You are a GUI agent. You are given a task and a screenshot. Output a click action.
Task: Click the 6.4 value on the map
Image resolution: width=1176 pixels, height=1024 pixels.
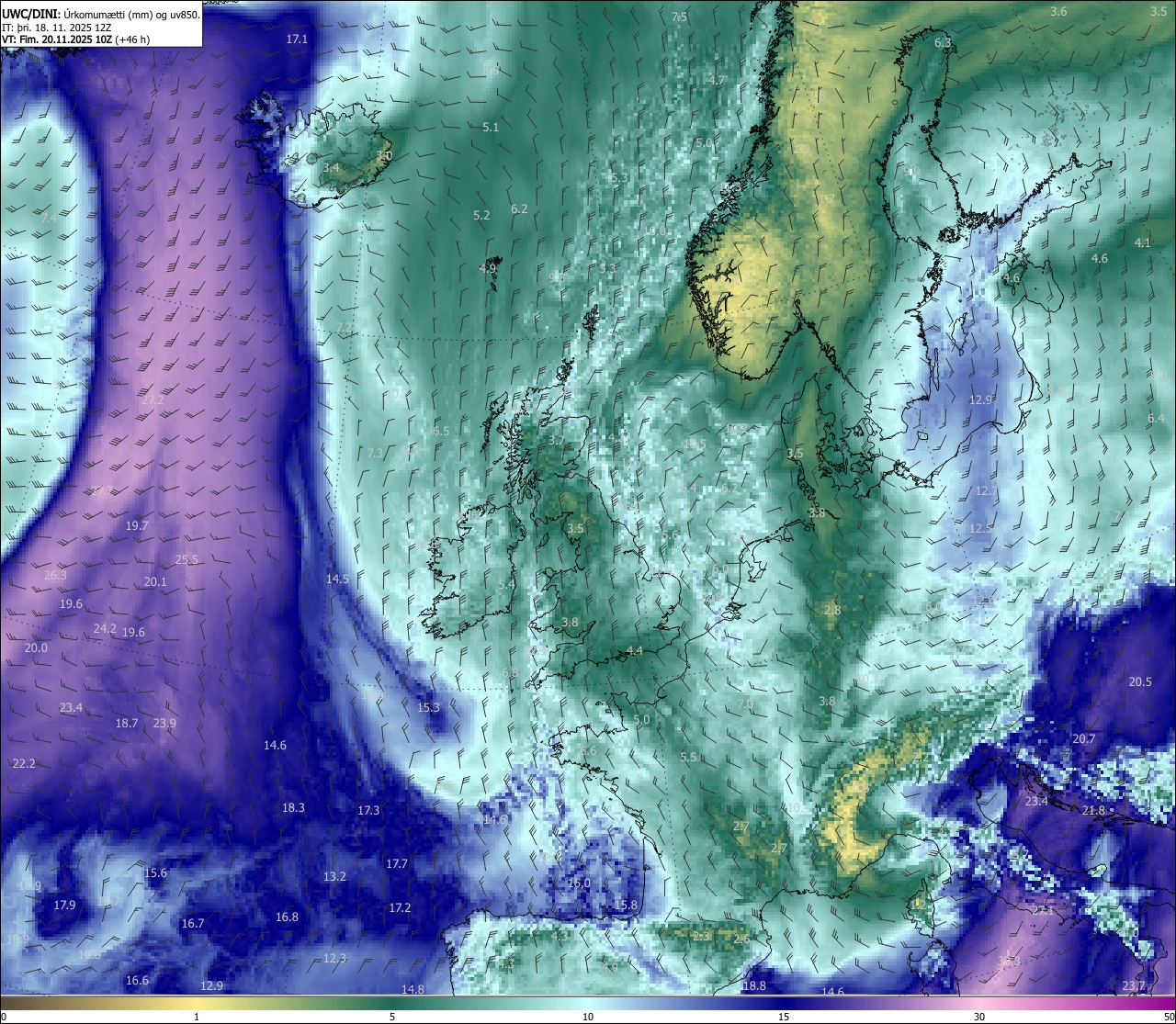click(x=1156, y=419)
